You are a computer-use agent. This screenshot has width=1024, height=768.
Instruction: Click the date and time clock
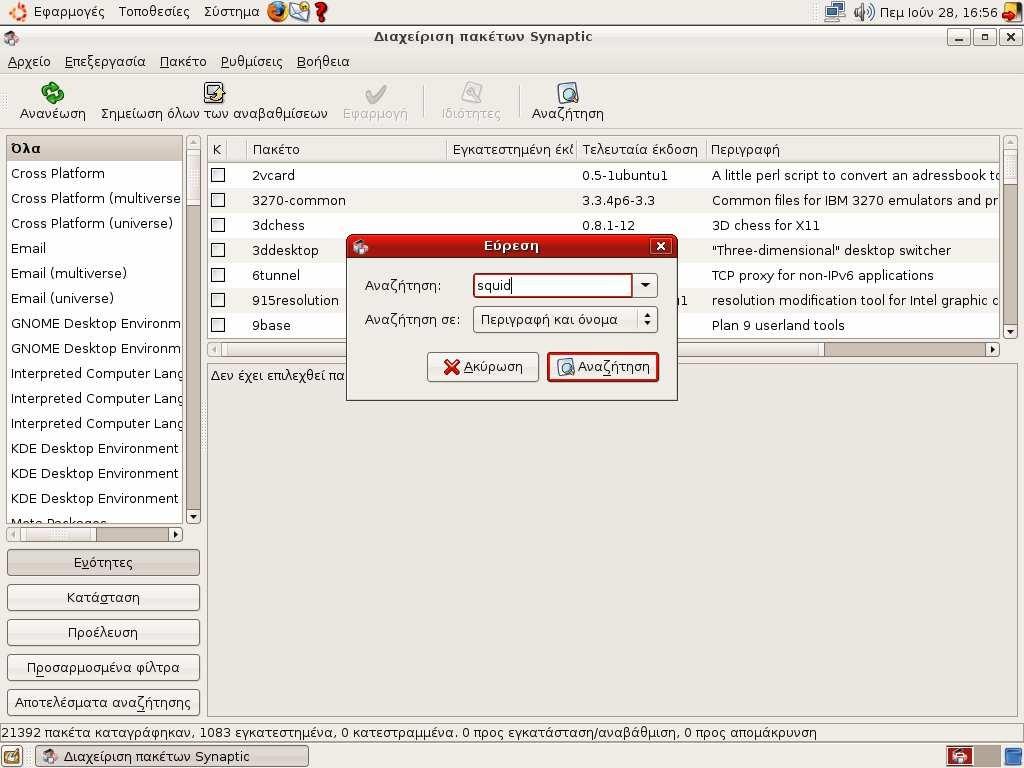click(938, 12)
